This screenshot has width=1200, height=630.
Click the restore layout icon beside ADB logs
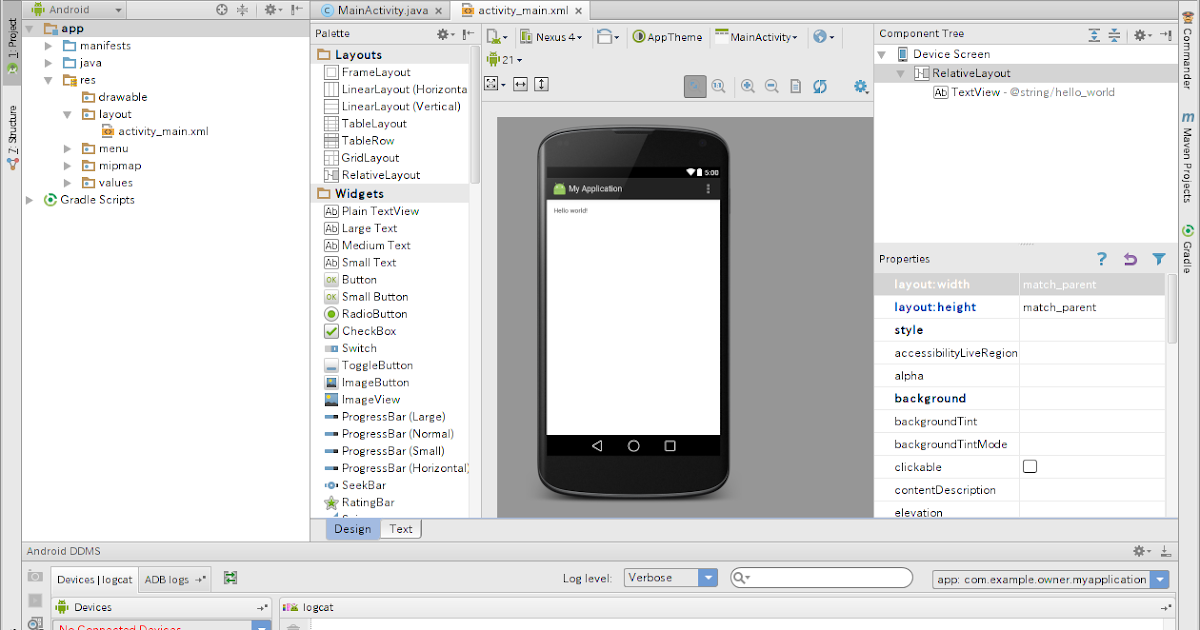pos(231,578)
